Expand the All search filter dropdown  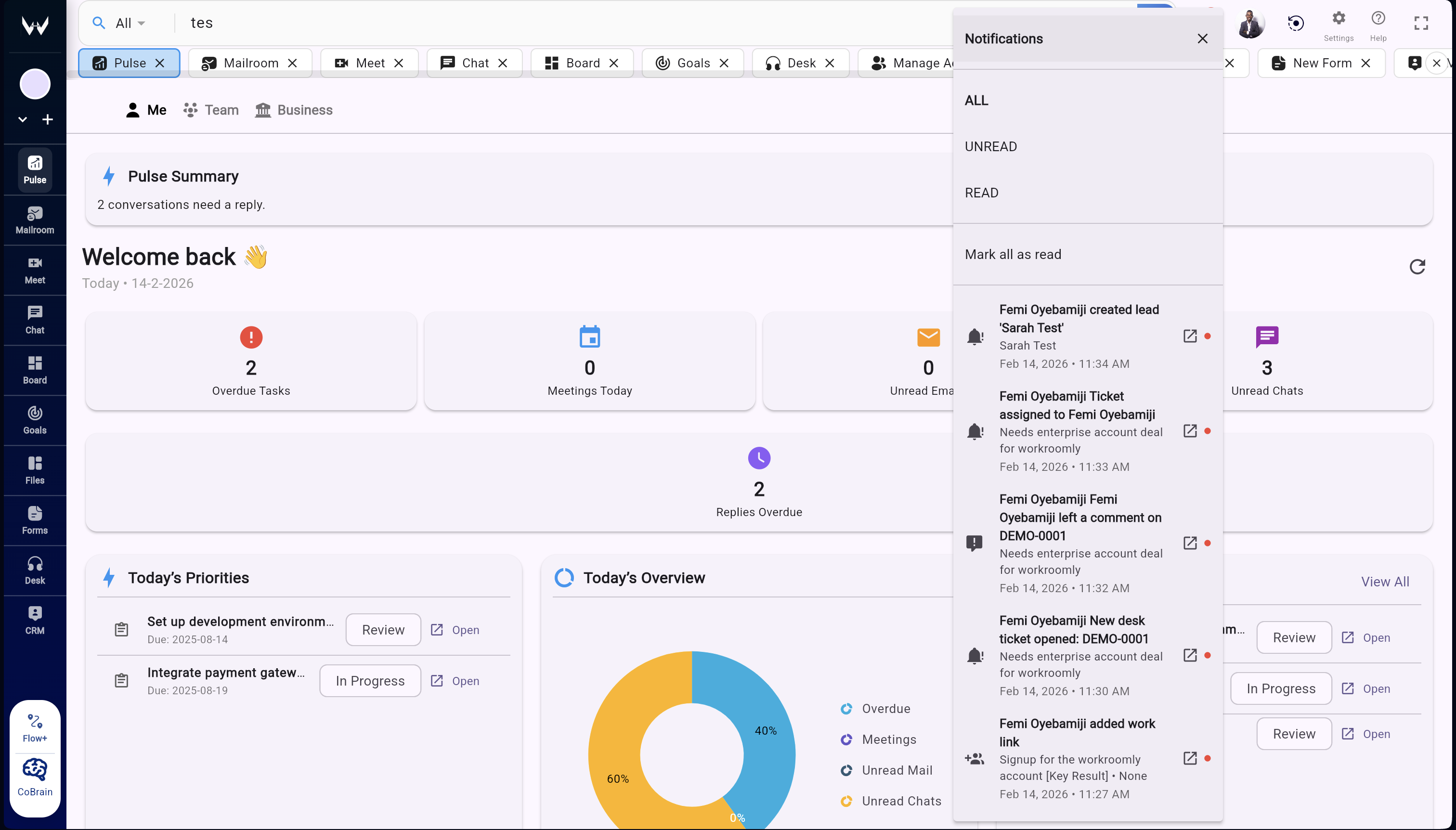pyautogui.click(x=122, y=23)
